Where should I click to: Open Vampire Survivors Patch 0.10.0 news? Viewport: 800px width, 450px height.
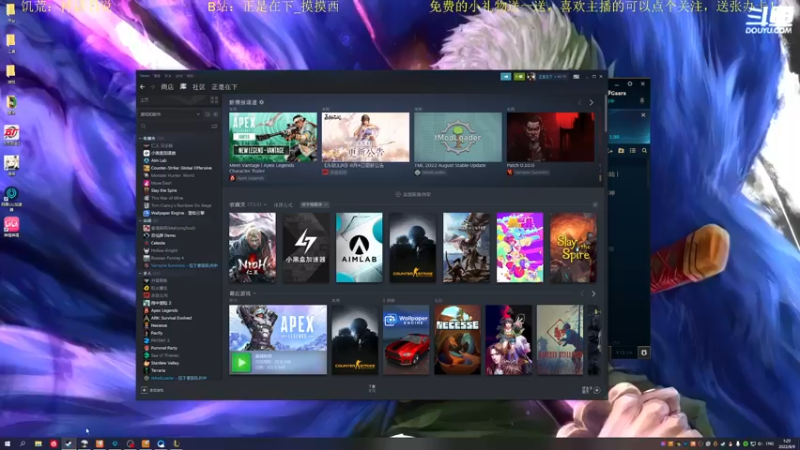pyautogui.click(x=550, y=137)
